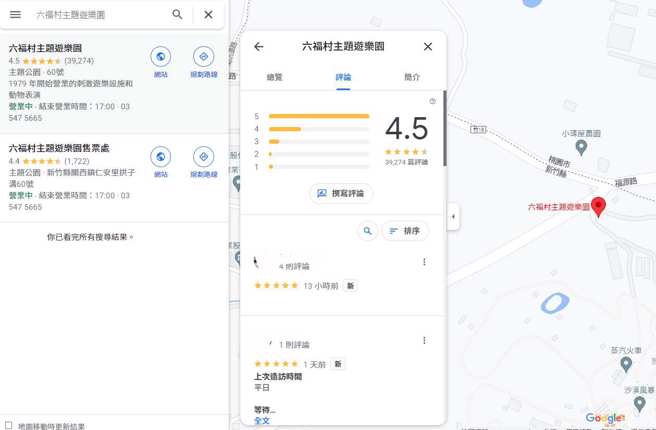Expand review with 全文 link
The height and width of the screenshot is (430, 656).
tap(262, 420)
